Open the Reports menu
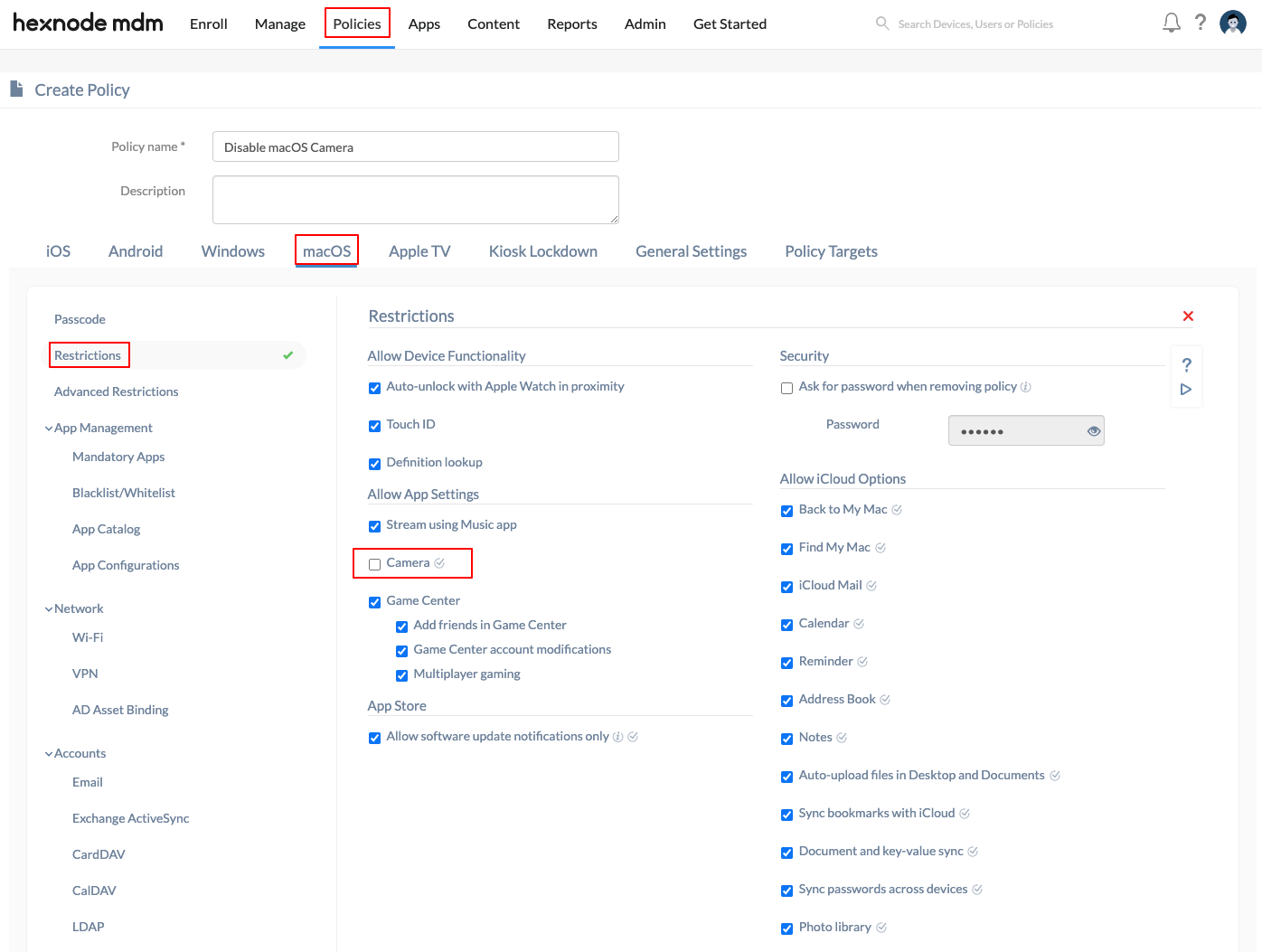Image resolution: width=1262 pixels, height=952 pixels. point(572,24)
